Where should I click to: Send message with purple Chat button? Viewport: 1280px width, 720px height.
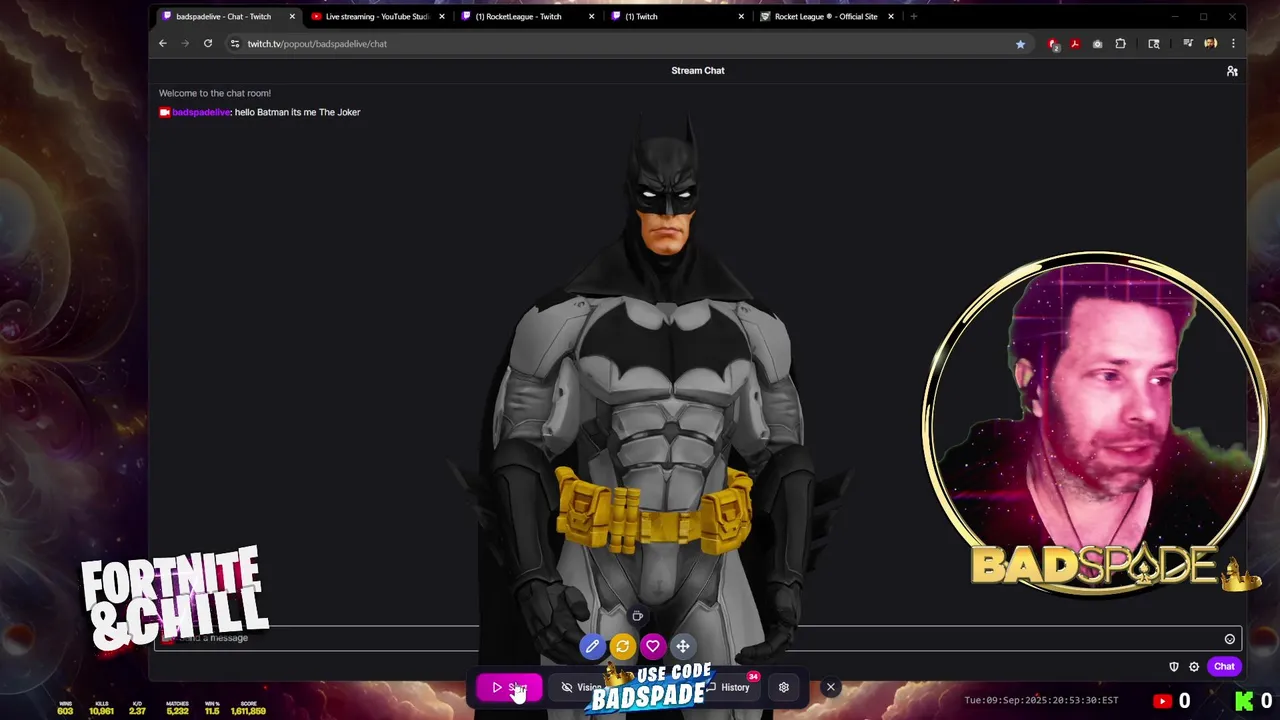click(x=1224, y=666)
